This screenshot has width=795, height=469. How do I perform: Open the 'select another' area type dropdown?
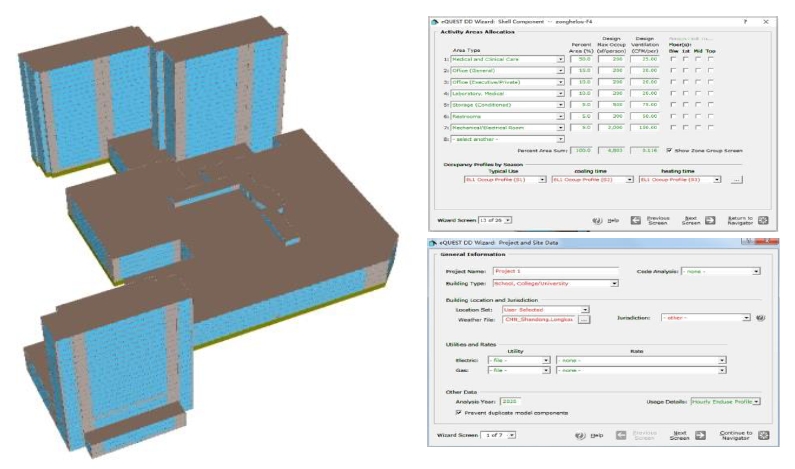point(561,139)
